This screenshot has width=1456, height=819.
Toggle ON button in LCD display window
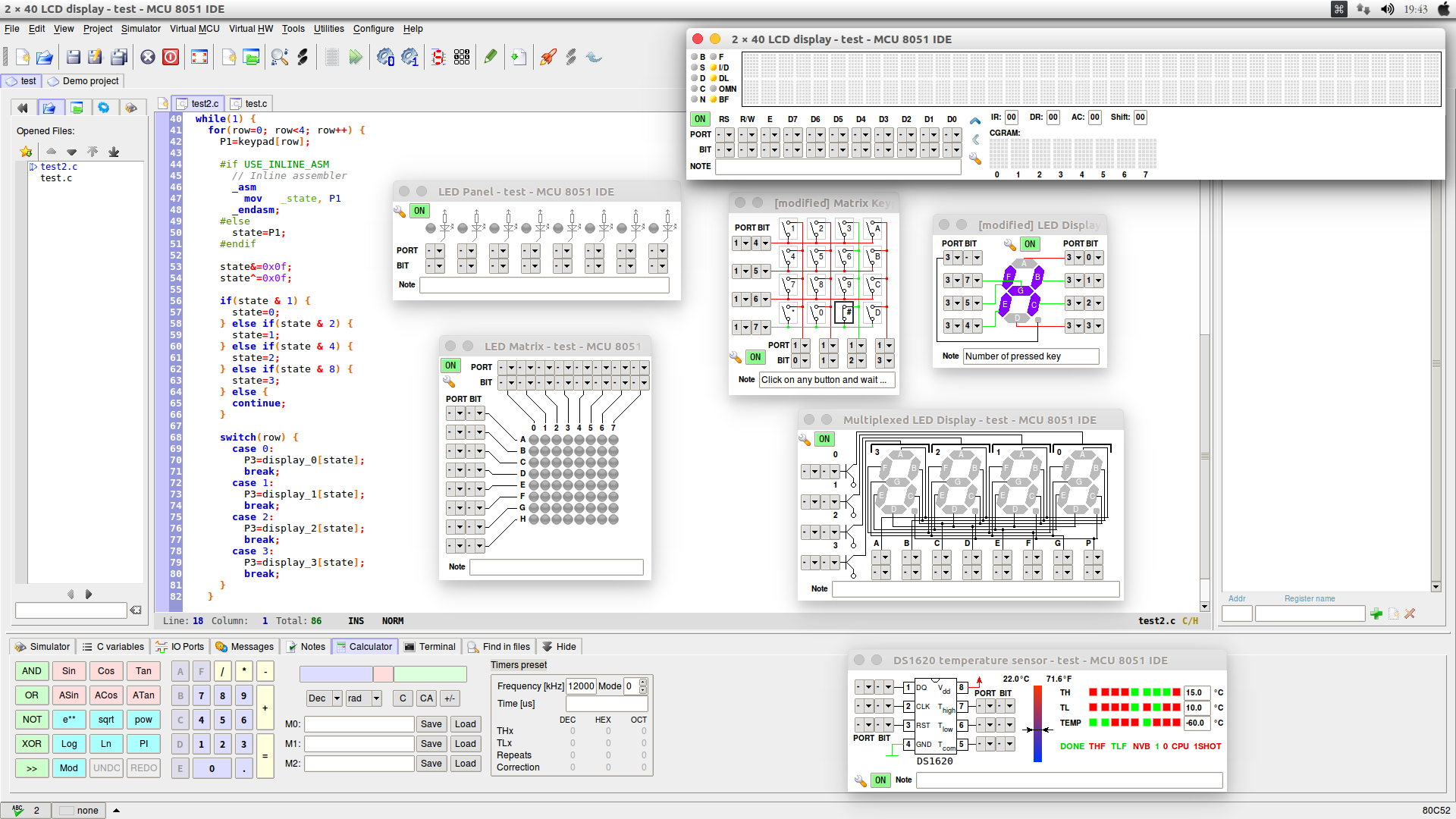(x=700, y=119)
